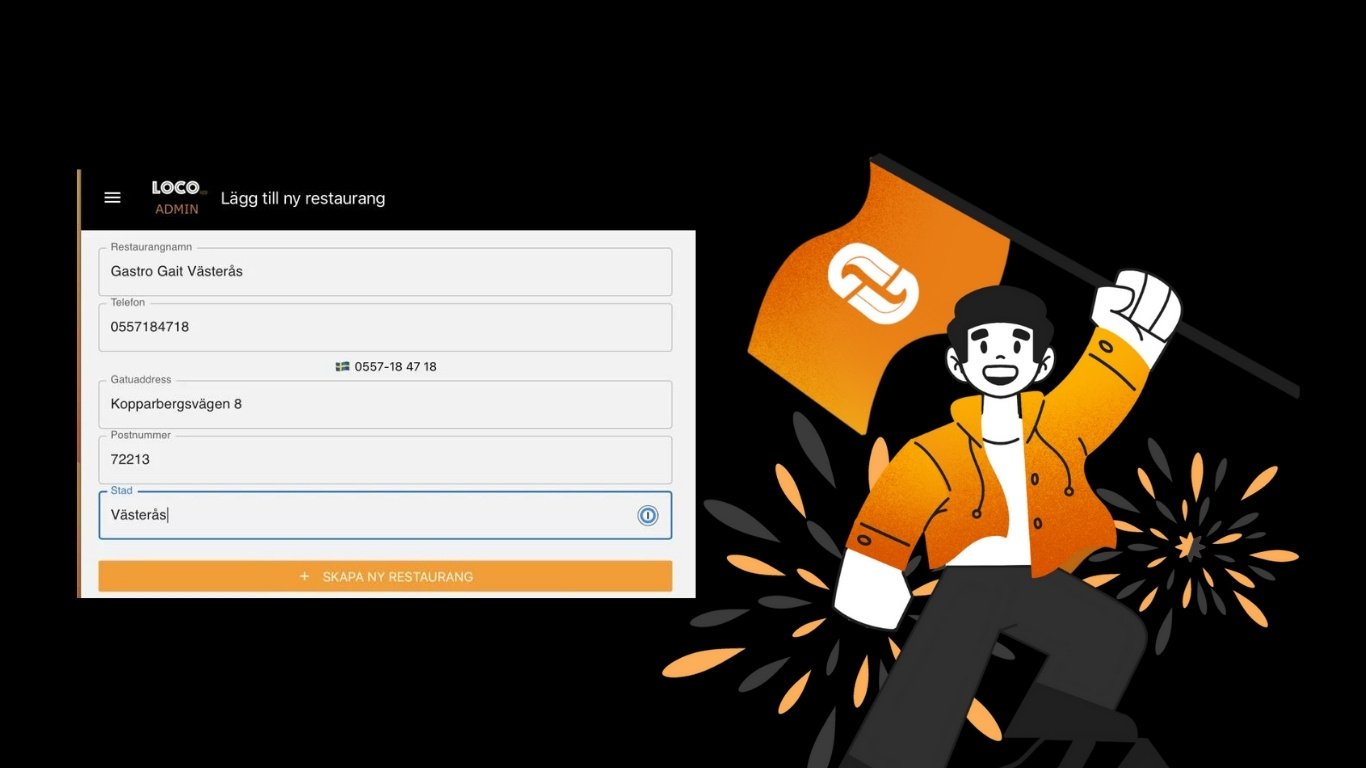The image size is (1366, 768).
Task: Open the hamburger navigation menu
Action: (113, 198)
